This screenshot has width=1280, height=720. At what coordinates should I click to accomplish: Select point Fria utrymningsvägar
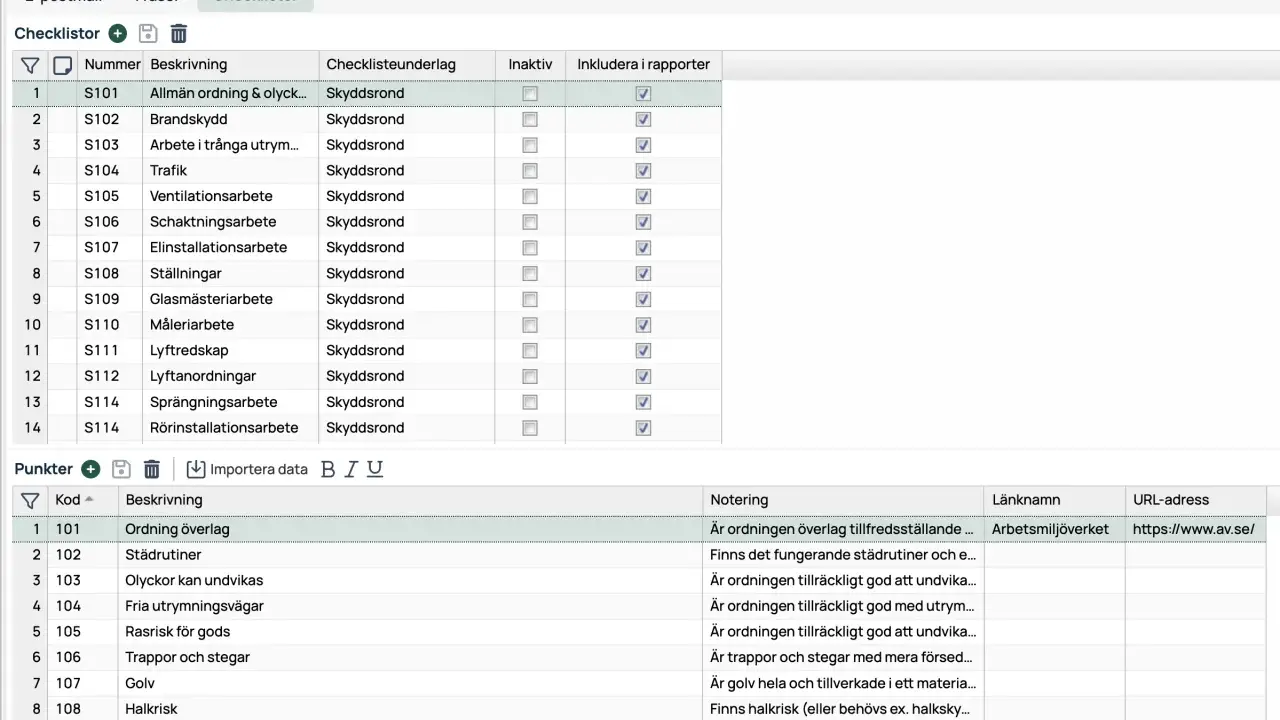click(x=639, y=606)
